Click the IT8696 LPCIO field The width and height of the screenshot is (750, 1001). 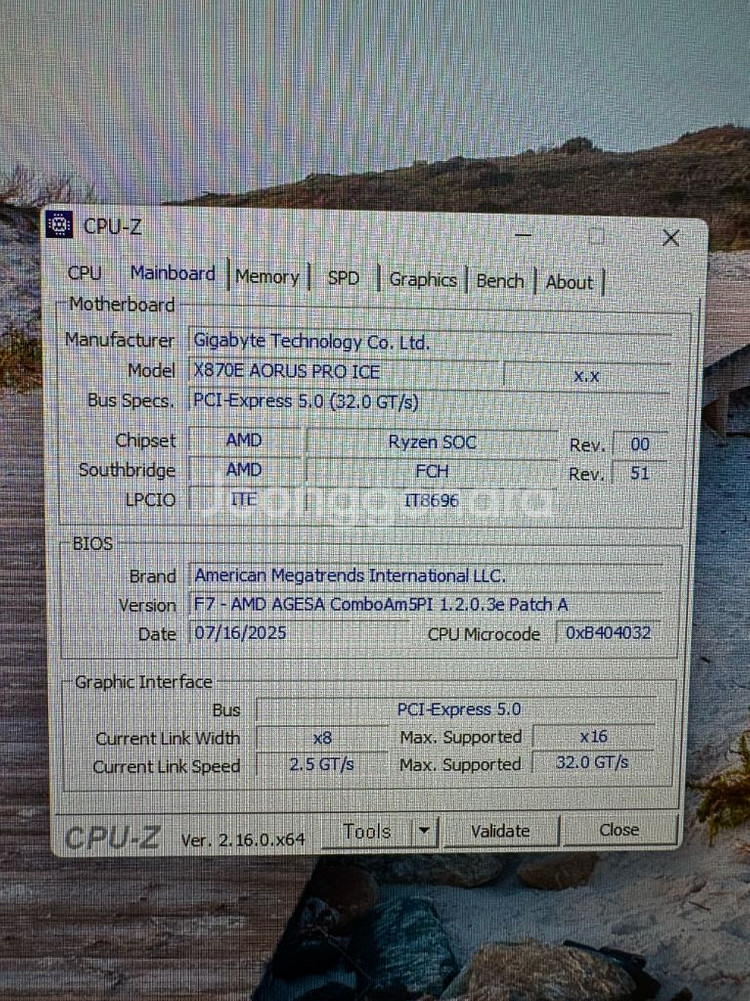[x=432, y=500]
